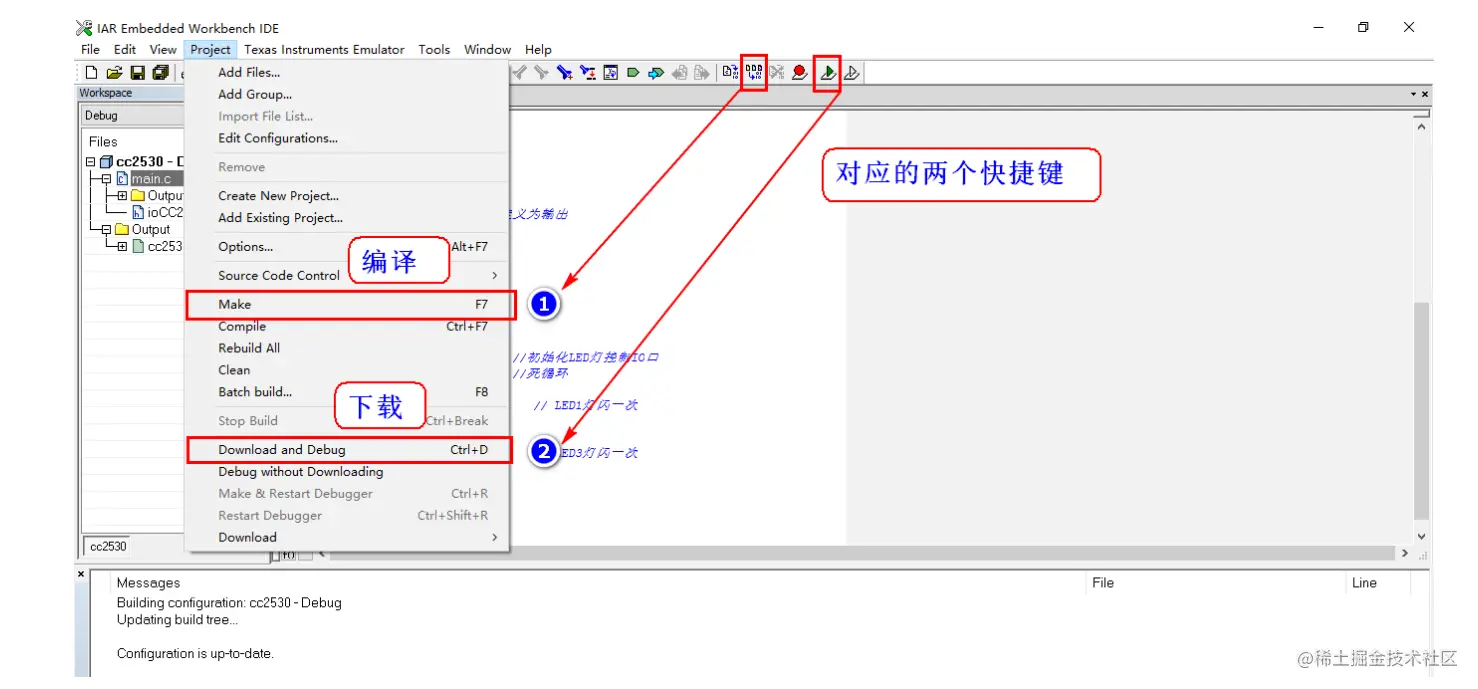Choose Debug without Downloading menu entry

[347, 472]
